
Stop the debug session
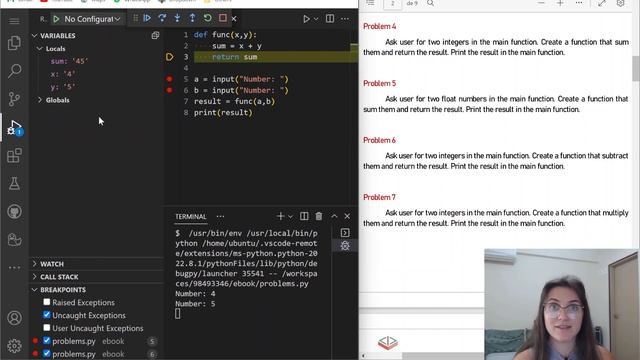tap(222, 18)
